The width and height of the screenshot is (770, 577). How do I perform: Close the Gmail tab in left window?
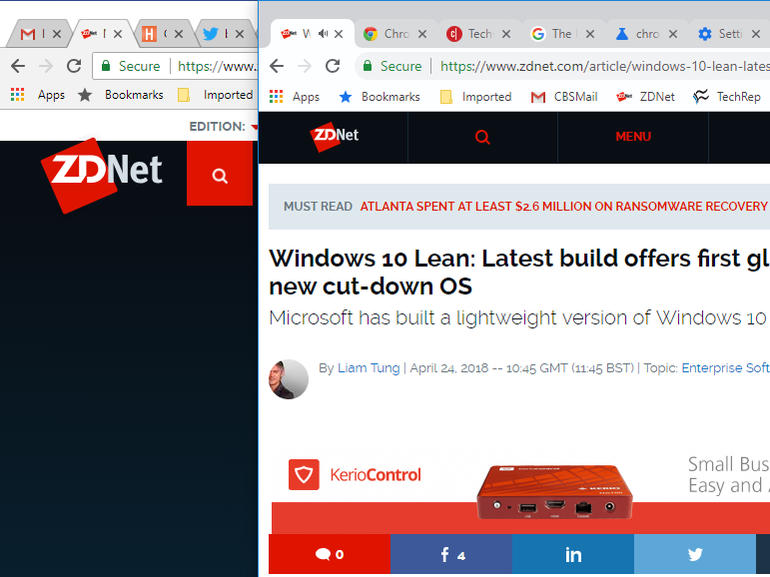coord(57,34)
